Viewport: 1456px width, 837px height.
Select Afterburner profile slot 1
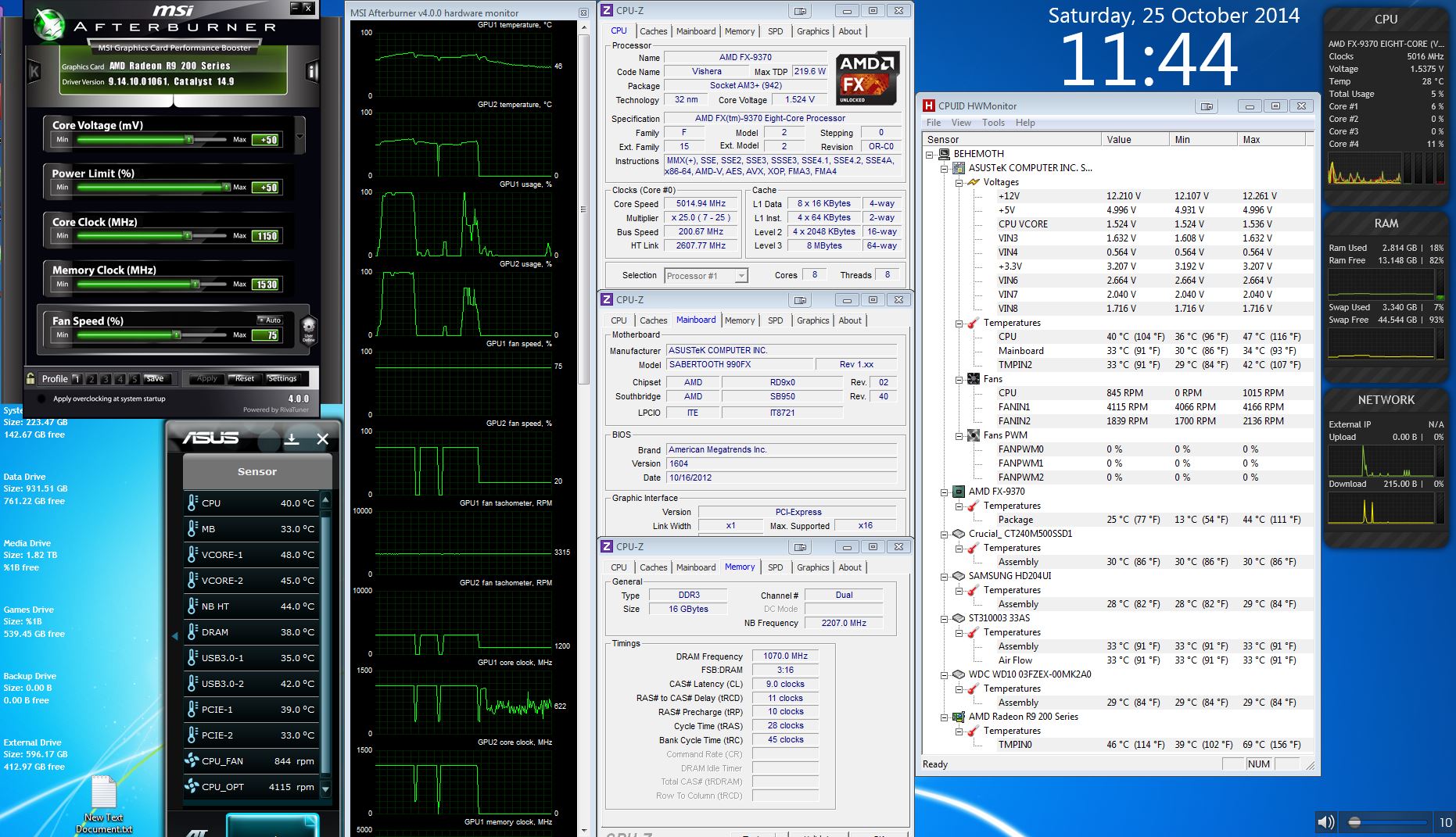(77, 379)
